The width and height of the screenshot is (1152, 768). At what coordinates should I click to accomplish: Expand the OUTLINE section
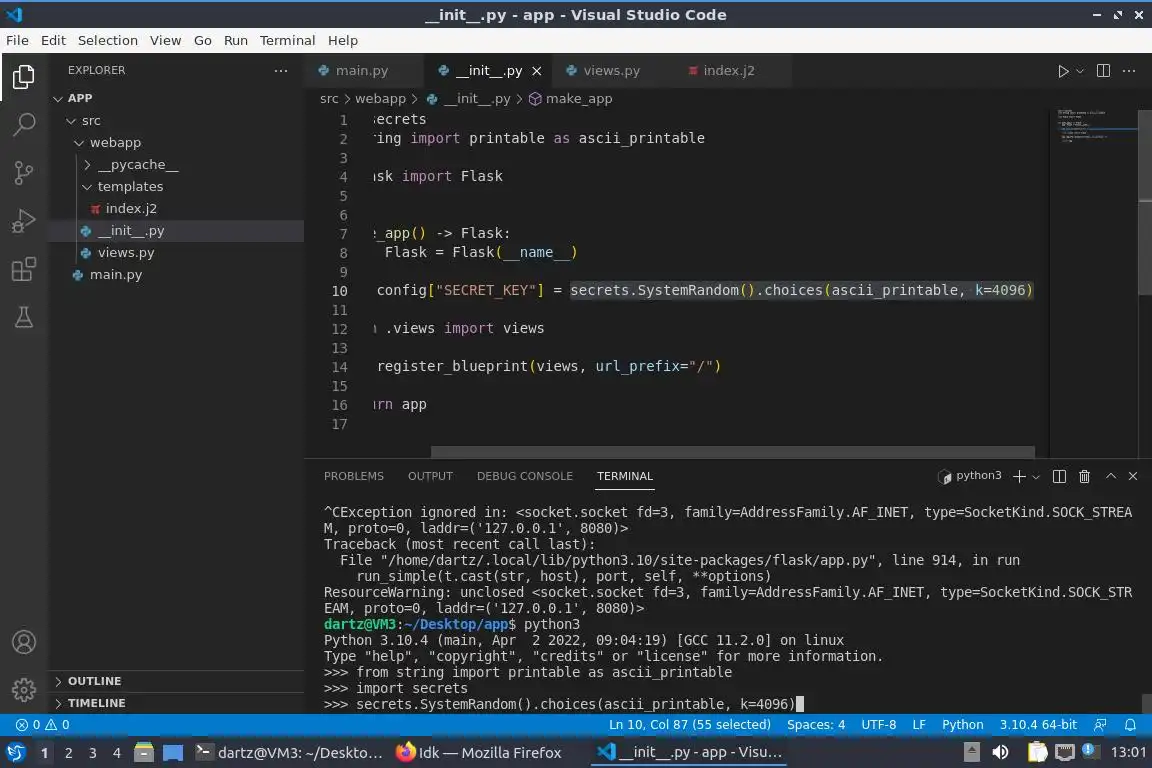pyautogui.click(x=176, y=681)
